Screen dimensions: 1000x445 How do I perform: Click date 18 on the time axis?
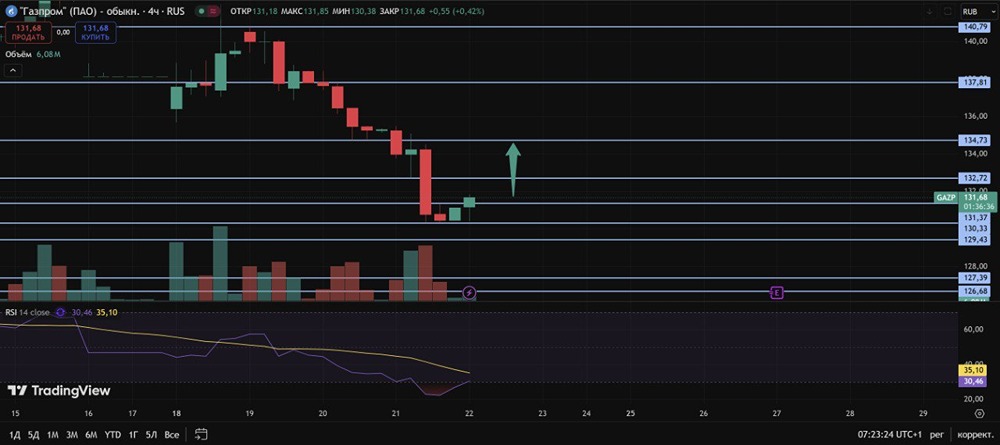pyautogui.click(x=177, y=413)
